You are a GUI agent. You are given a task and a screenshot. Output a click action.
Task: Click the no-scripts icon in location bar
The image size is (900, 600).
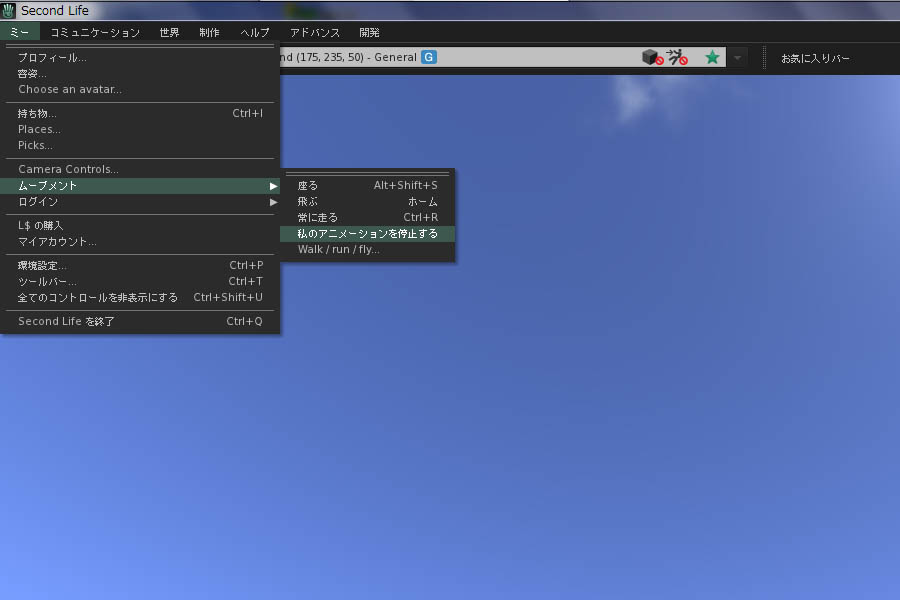(x=677, y=57)
